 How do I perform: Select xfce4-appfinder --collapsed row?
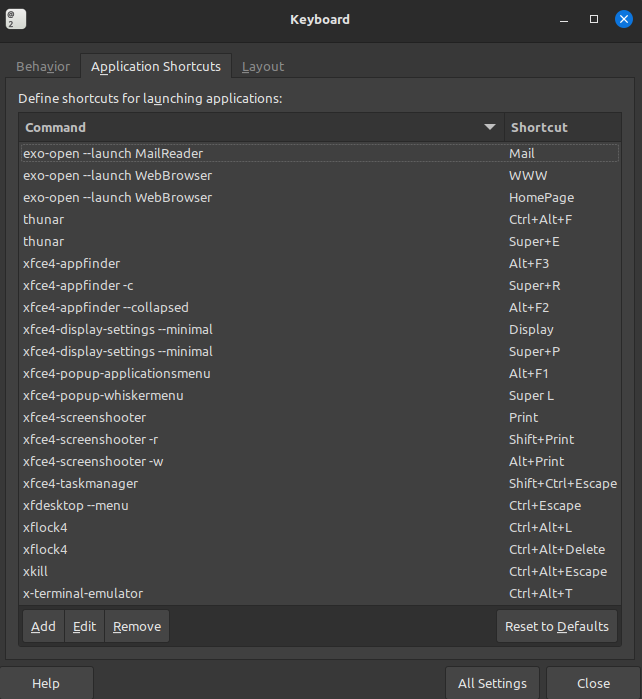320,307
